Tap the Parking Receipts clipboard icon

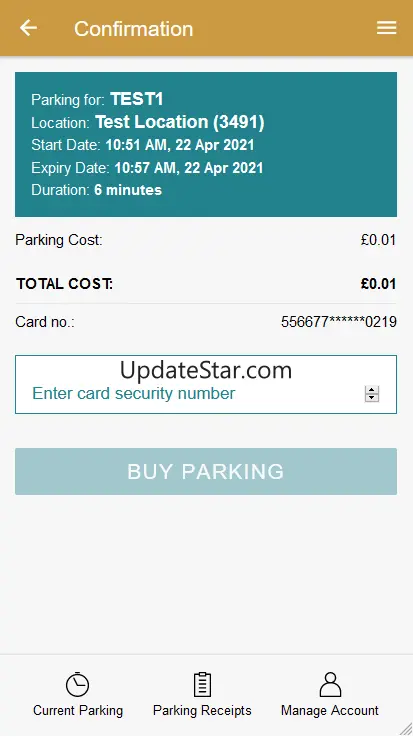pos(203,685)
